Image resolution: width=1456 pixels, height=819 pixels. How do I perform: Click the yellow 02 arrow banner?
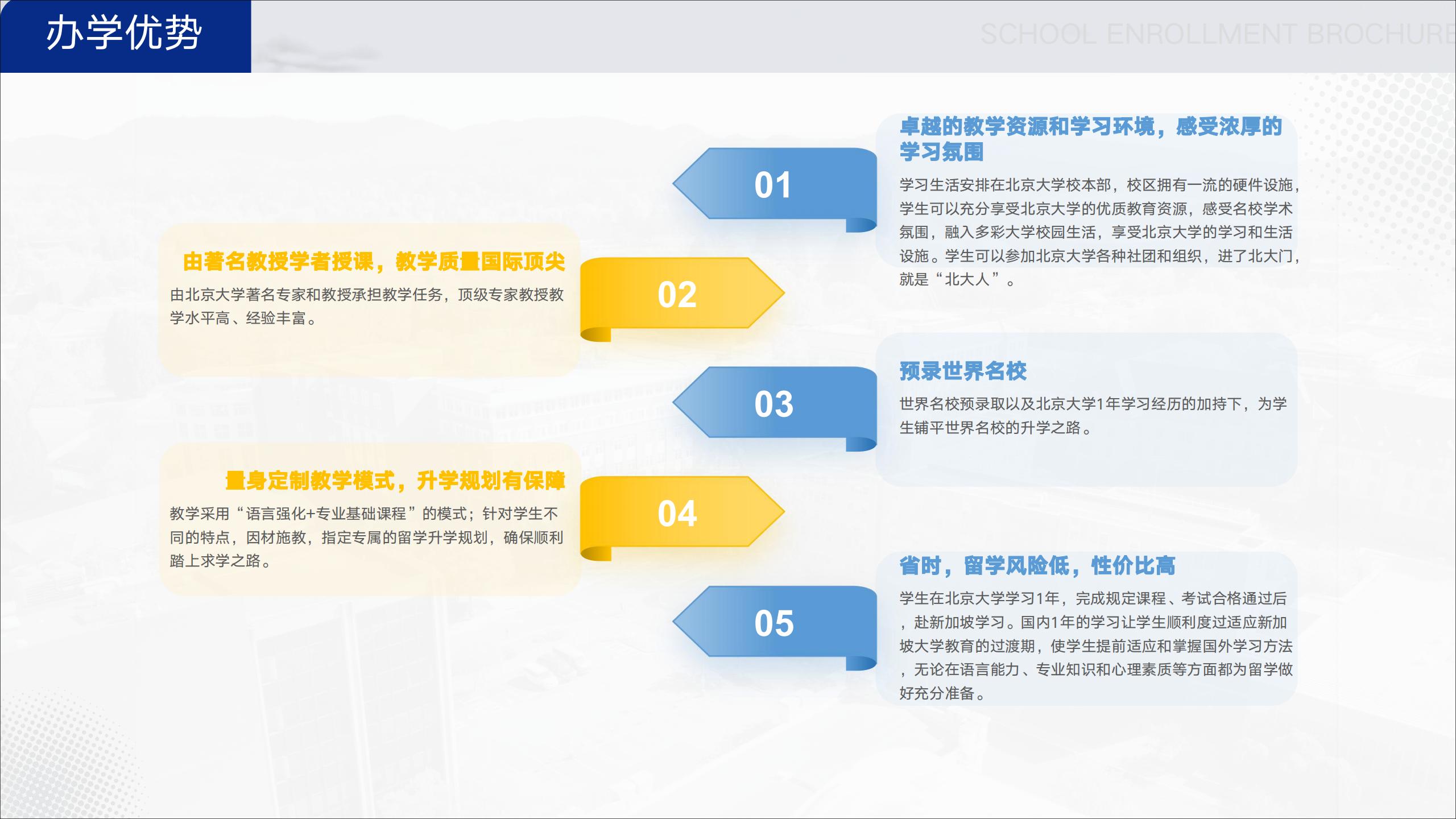tap(682, 299)
